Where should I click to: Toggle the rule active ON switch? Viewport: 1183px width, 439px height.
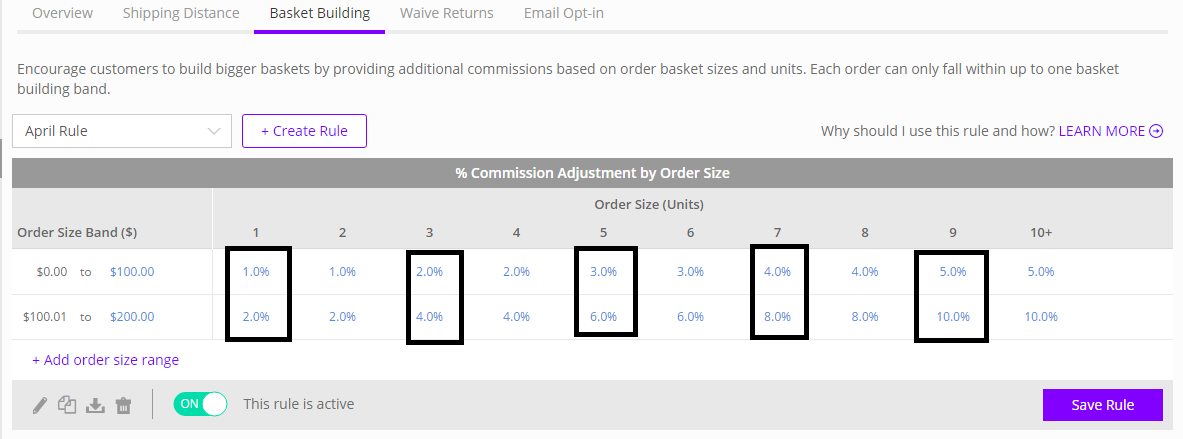point(200,404)
